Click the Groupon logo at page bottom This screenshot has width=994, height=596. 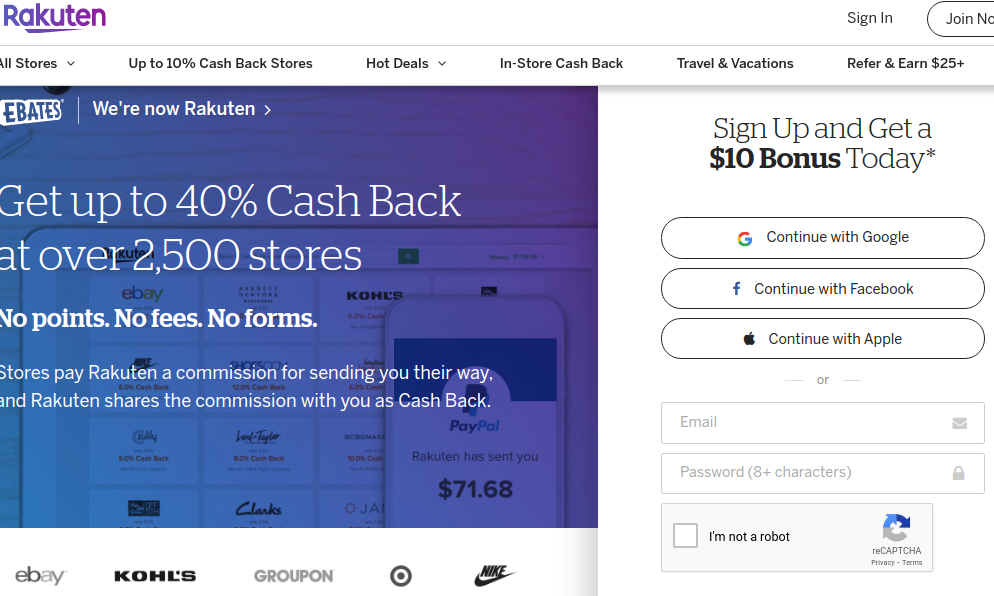(294, 576)
